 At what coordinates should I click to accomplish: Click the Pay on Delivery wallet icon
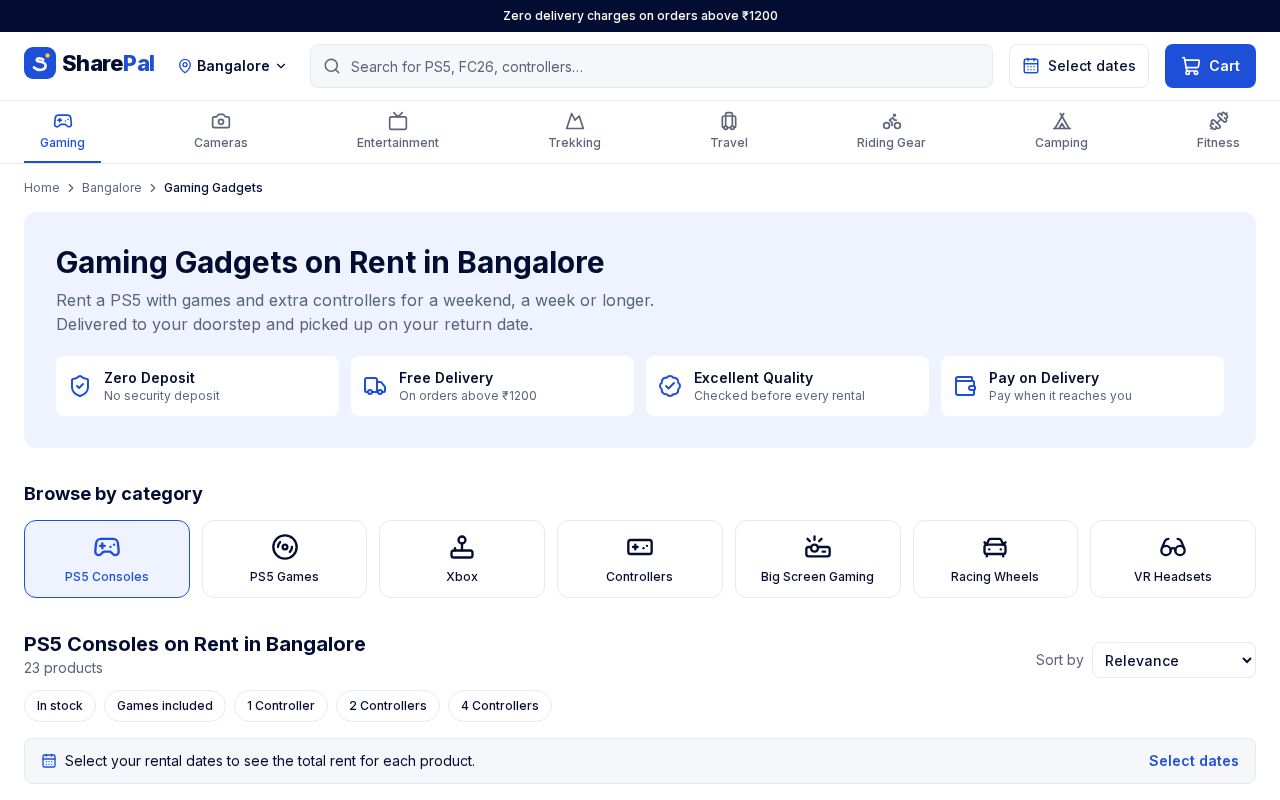(965, 386)
